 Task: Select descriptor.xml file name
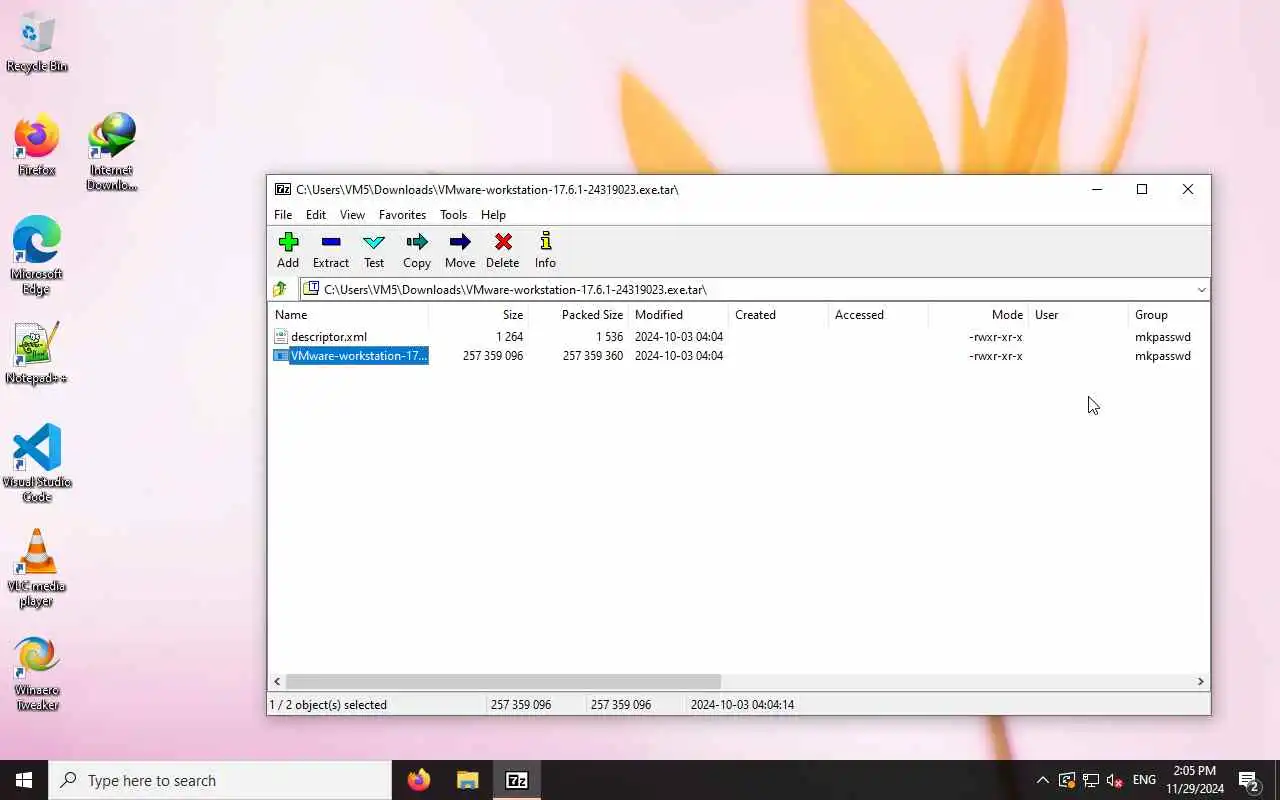point(329,337)
